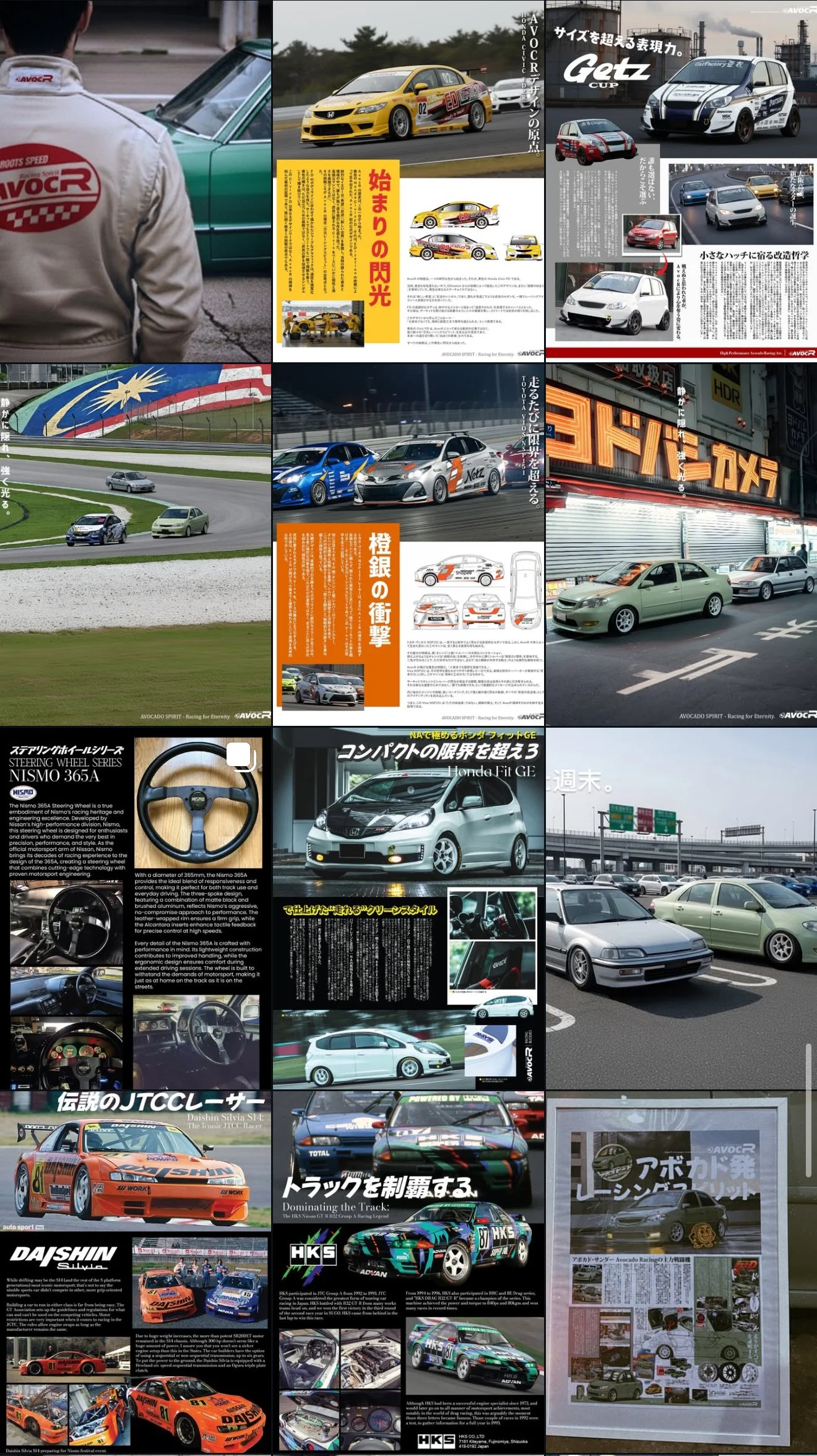Open the Getz Cup white hatchback post
This screenshot has width=817, height=1456.
[681, 181]
